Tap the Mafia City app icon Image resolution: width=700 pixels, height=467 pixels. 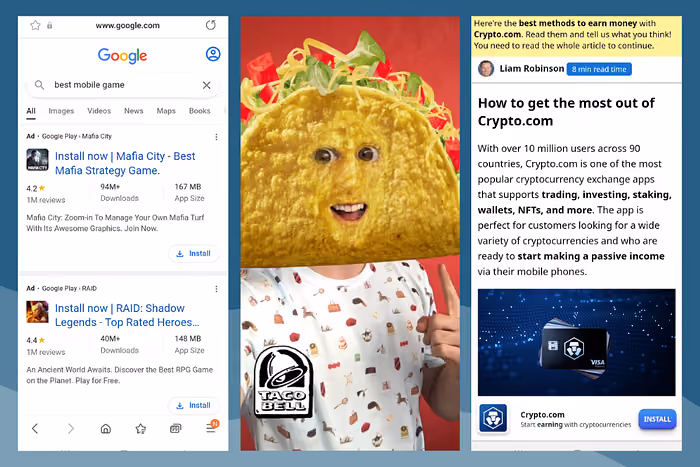pos(38,160)
